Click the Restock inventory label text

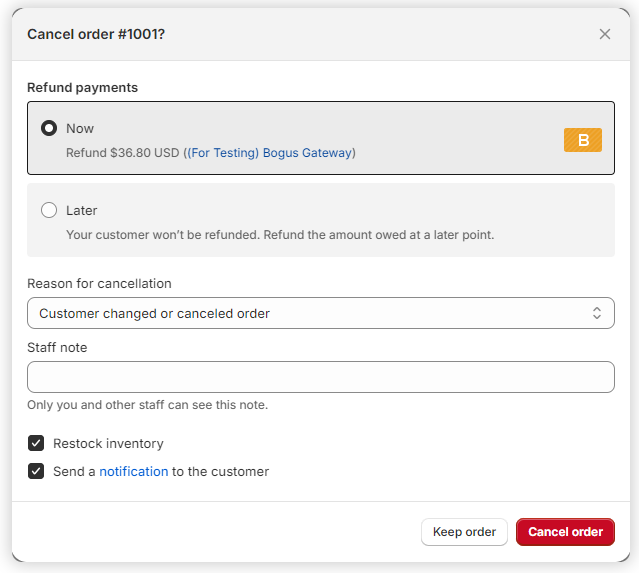[x=108, y=443]
